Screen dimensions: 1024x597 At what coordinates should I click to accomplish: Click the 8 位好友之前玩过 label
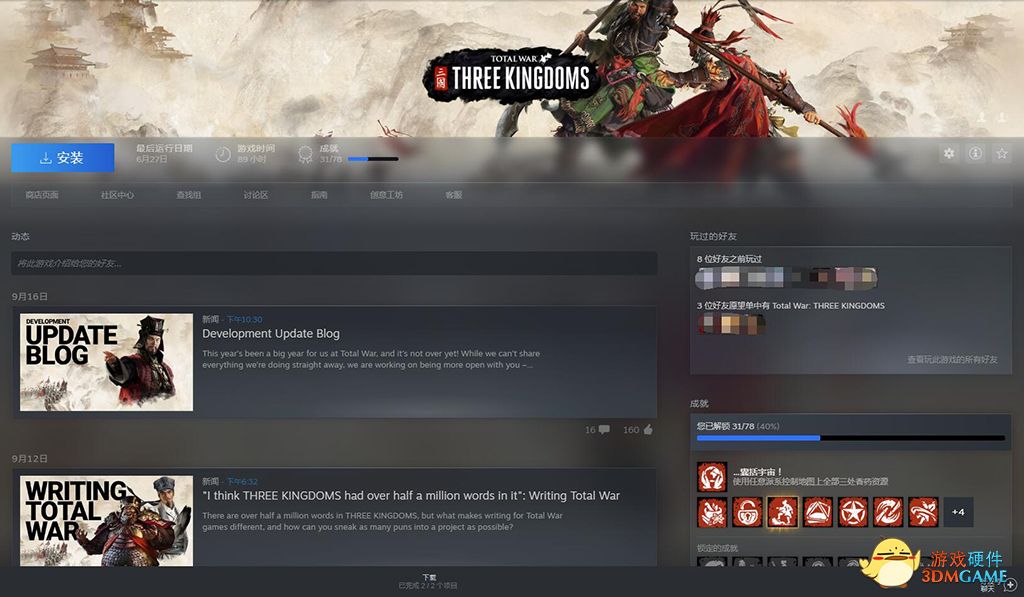coord(729,259)
